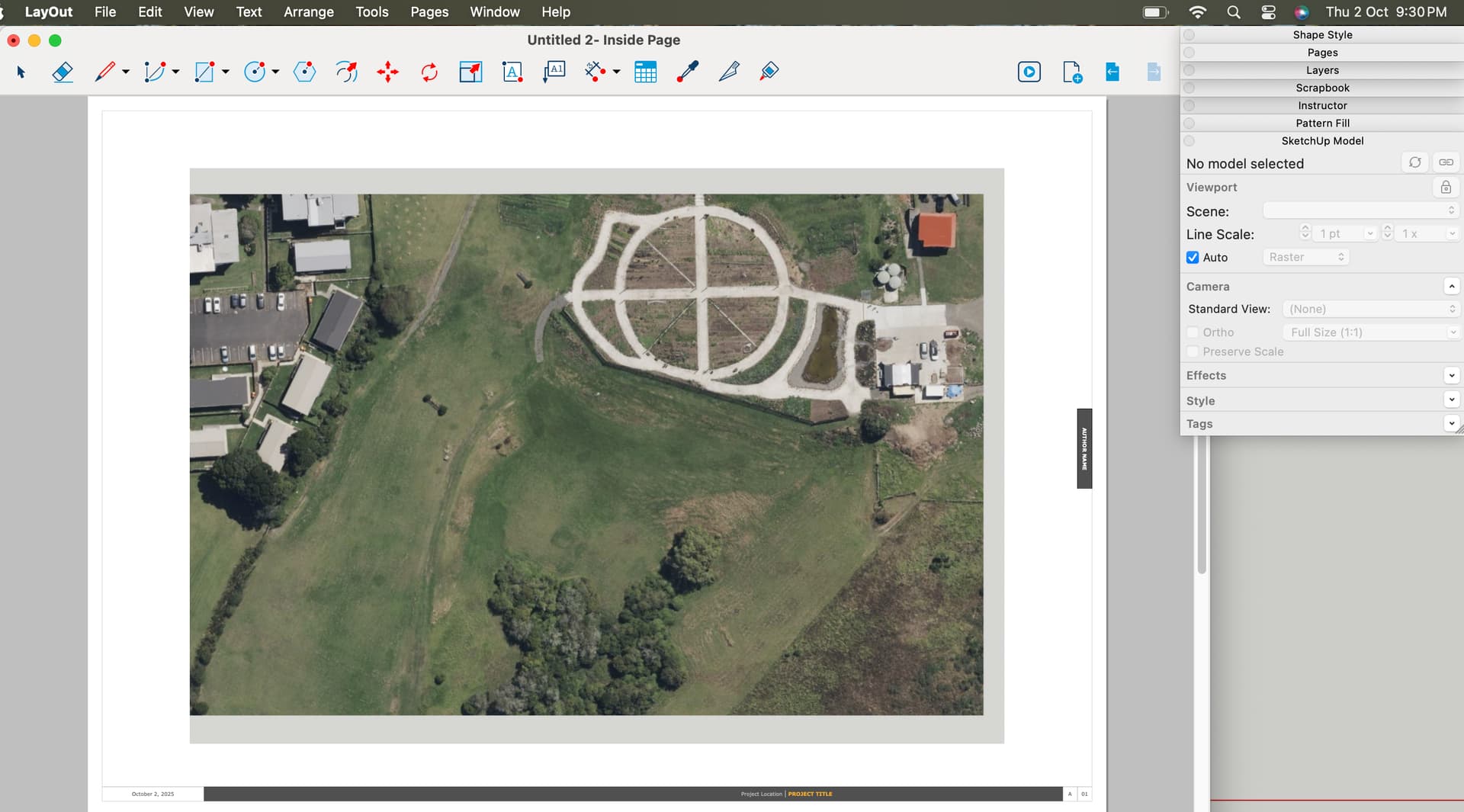Start the presentation mode
This screenshot has height=812, width=1464.
pyautogui.click(x=1029, y=72)
